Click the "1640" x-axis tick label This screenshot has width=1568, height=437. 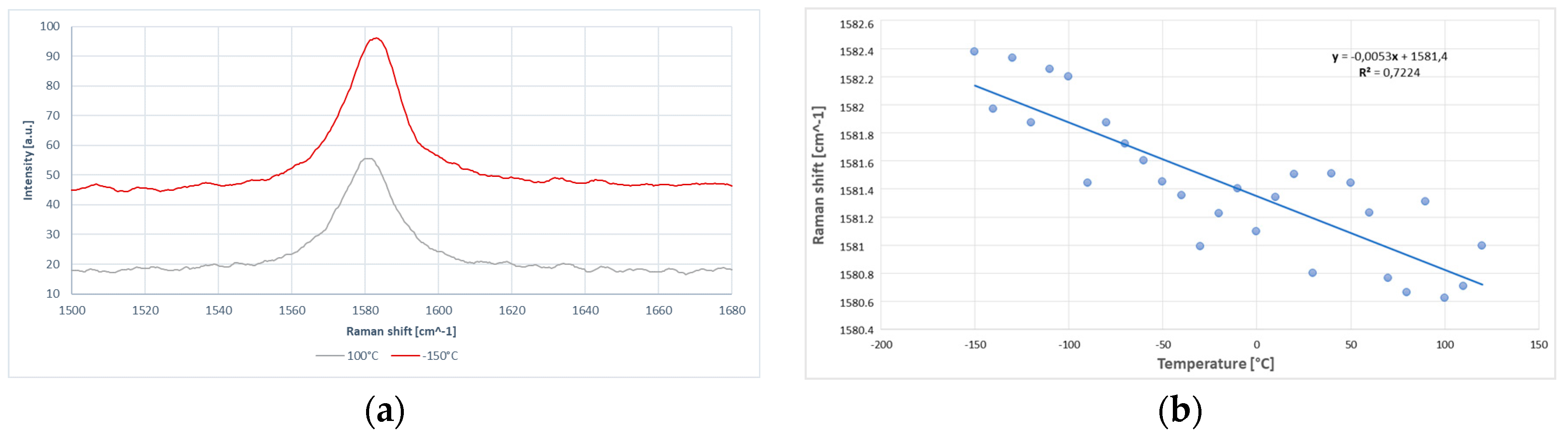pyautogui.click(x=585, y=311)
